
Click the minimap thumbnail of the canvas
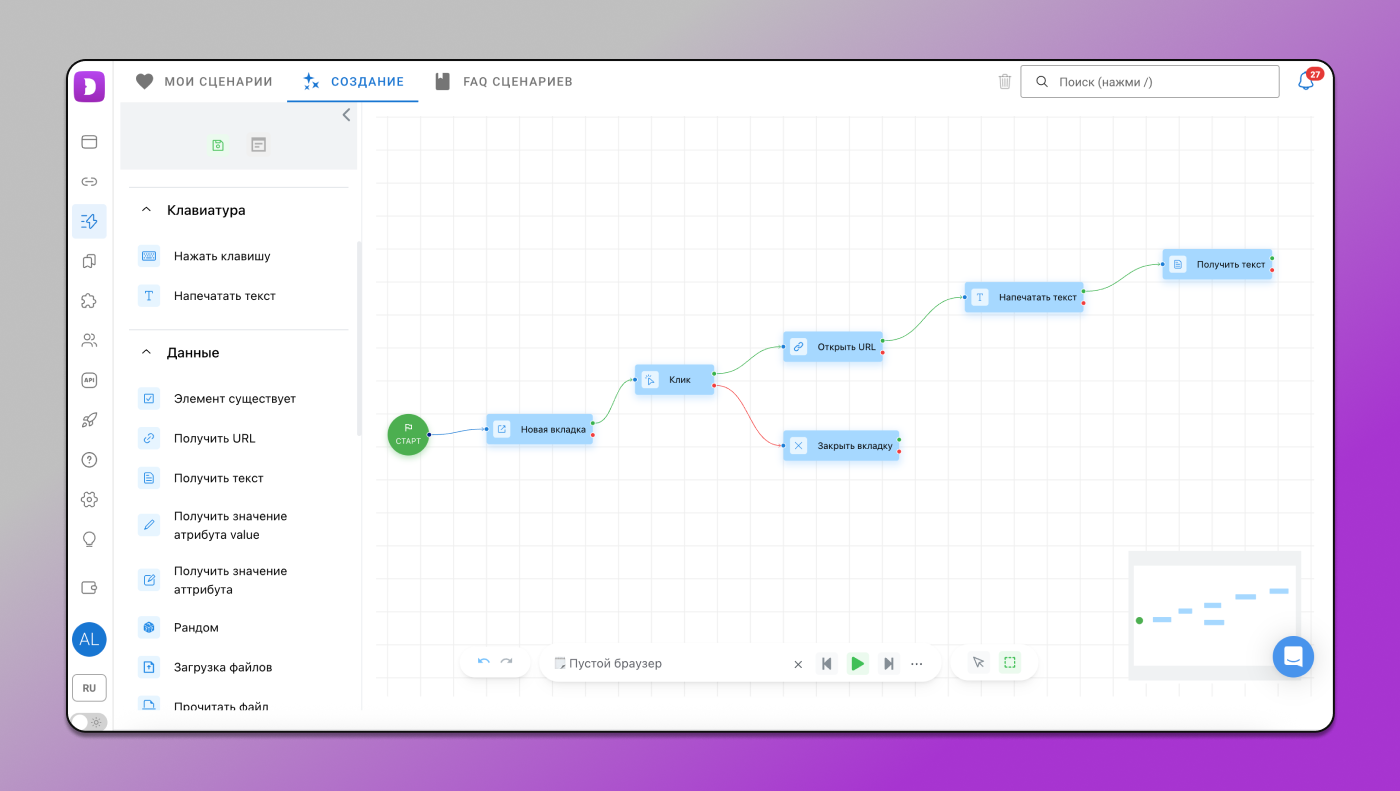click(1214, 615)
